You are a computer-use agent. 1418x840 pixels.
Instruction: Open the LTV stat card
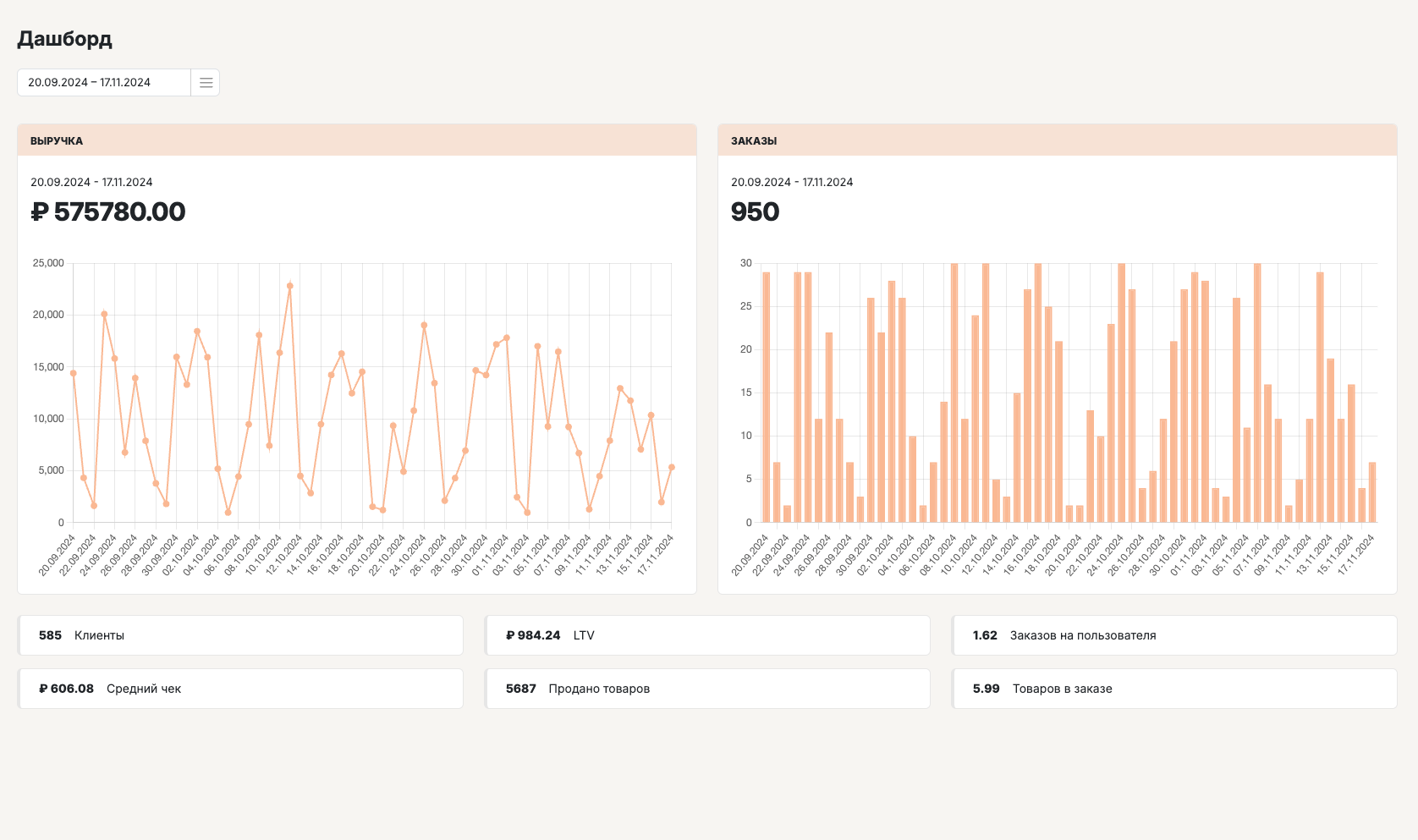[x=707, y=635]
